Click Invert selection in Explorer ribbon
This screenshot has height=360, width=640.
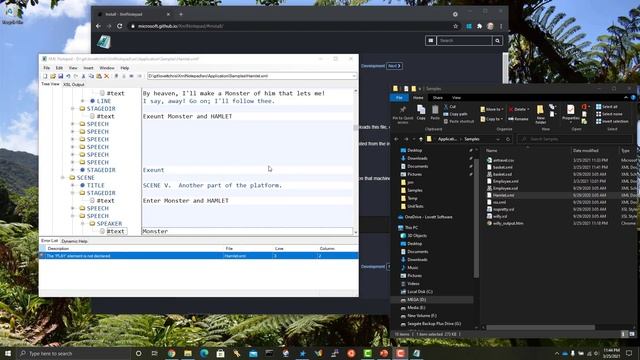click(x=612, y=121)
